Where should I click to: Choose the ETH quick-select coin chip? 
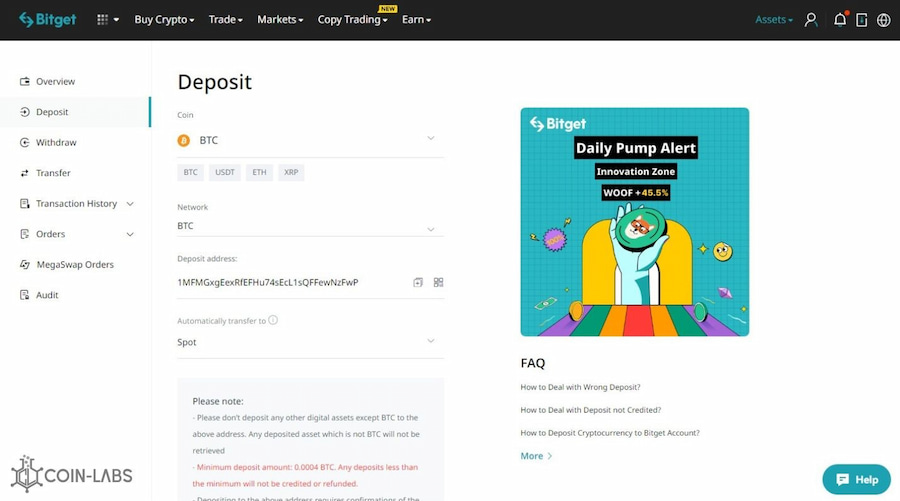(259, 172)
